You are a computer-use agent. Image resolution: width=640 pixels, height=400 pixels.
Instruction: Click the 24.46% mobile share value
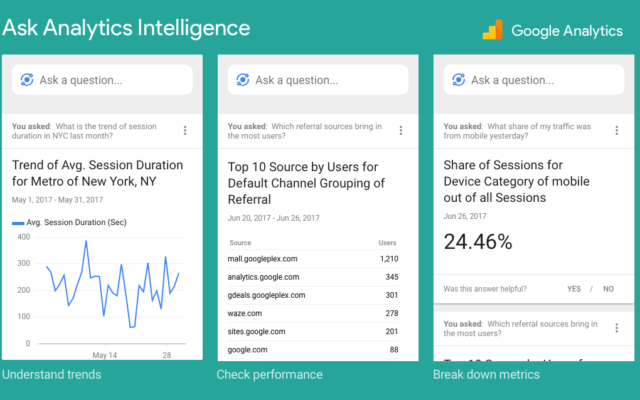pyautogui.click(x=478, y=242)
